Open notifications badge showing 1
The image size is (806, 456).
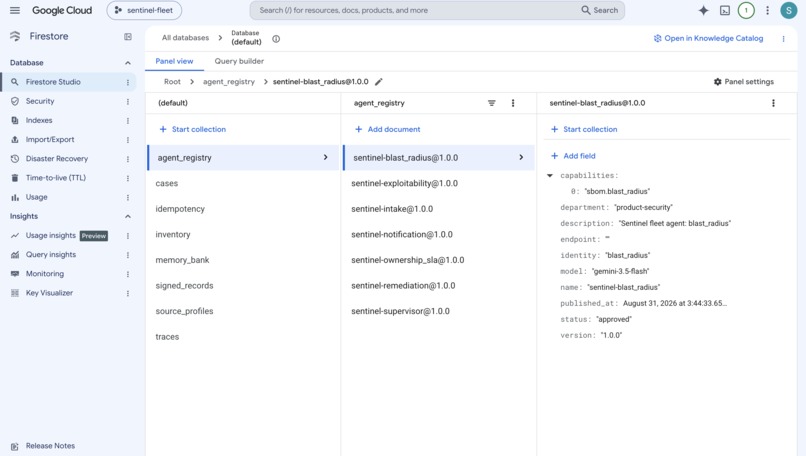pyautogui.click(x=746, y=10)
